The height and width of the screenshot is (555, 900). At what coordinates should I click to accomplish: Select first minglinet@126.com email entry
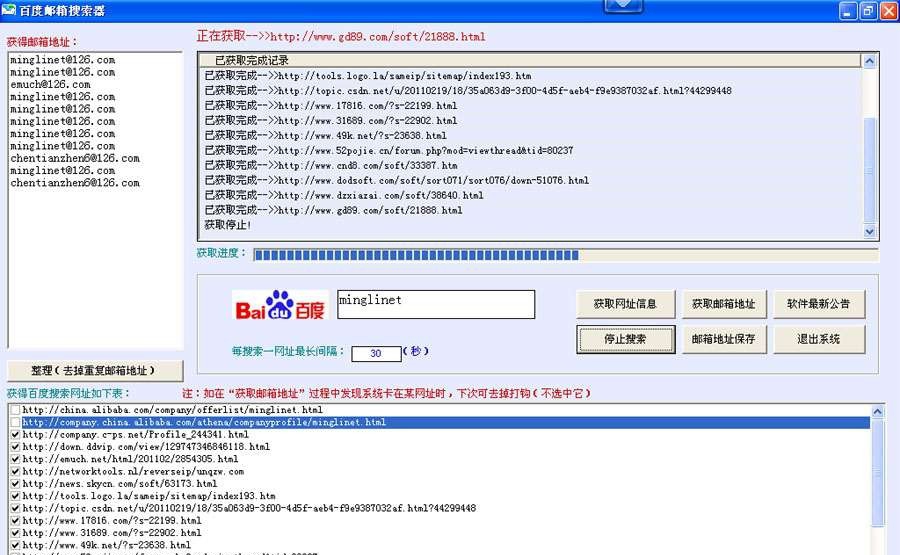[x=63, y=60]
